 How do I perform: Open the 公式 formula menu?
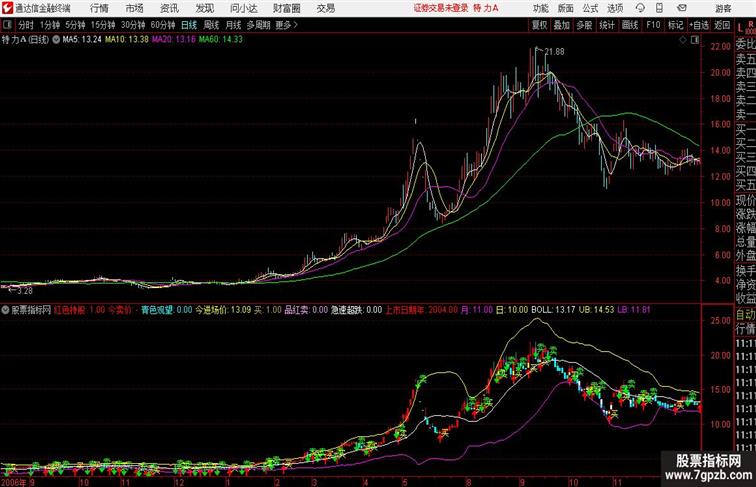pyautogui.click(x=590, y=8)
